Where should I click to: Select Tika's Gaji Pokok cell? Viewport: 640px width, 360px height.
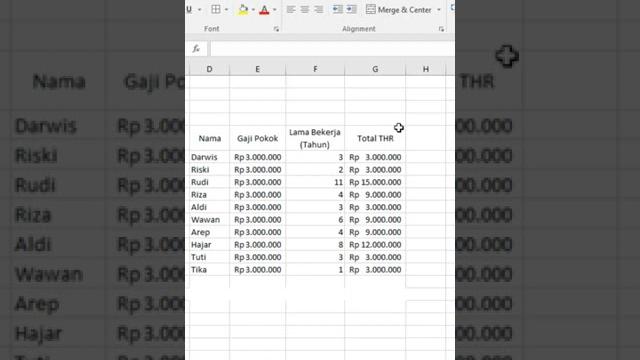[x=258, y=270]
